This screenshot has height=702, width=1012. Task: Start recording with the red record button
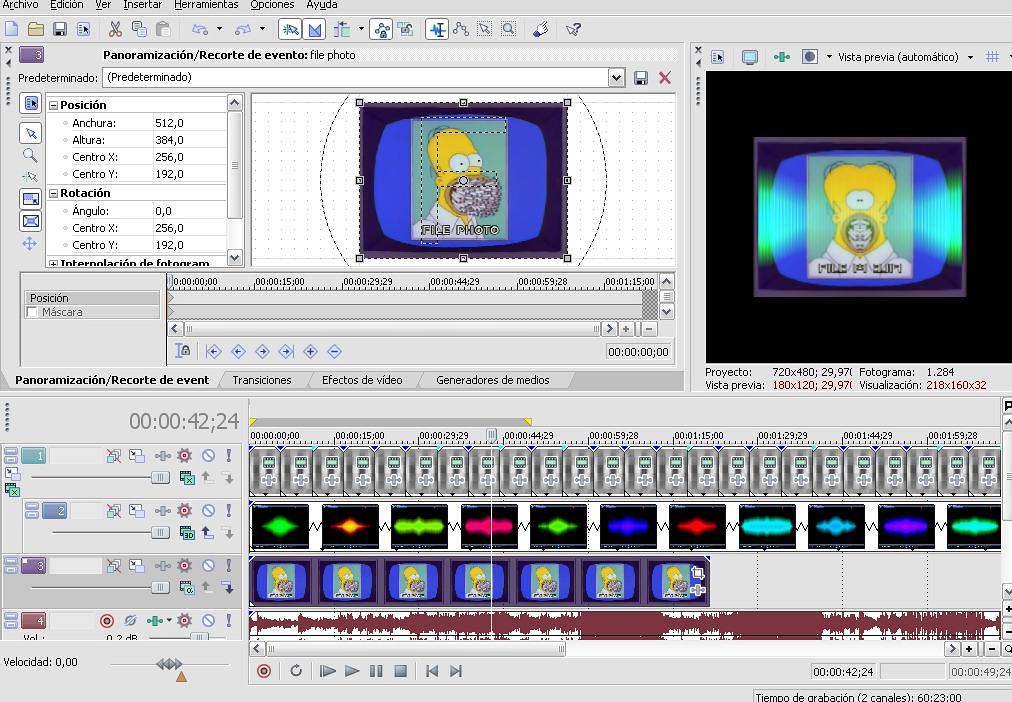click(x=263, y=671)
